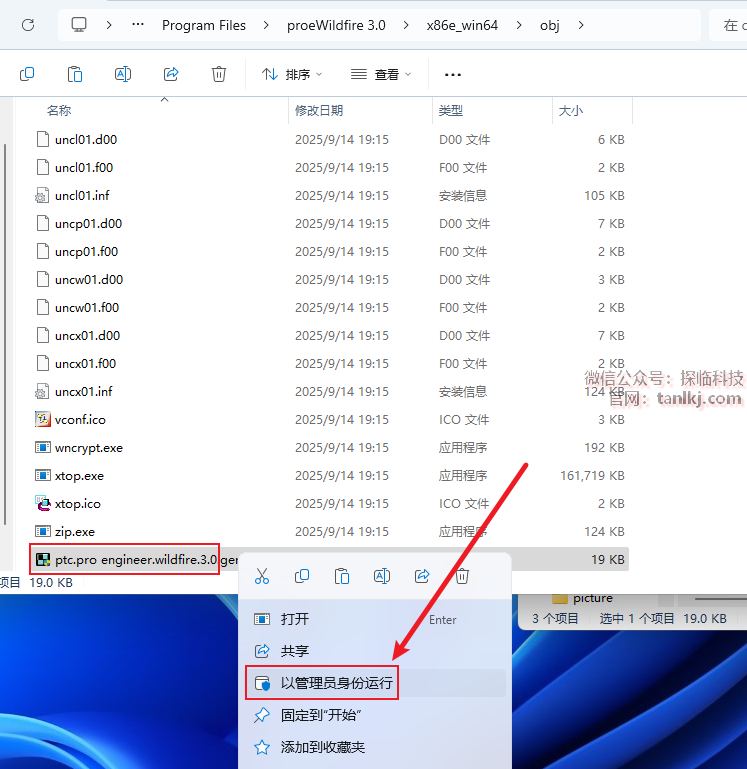Expand the three-dot more options menu
Image resolution: width=747 pixels, height=769 pixels.
click(x=453, y=74)
